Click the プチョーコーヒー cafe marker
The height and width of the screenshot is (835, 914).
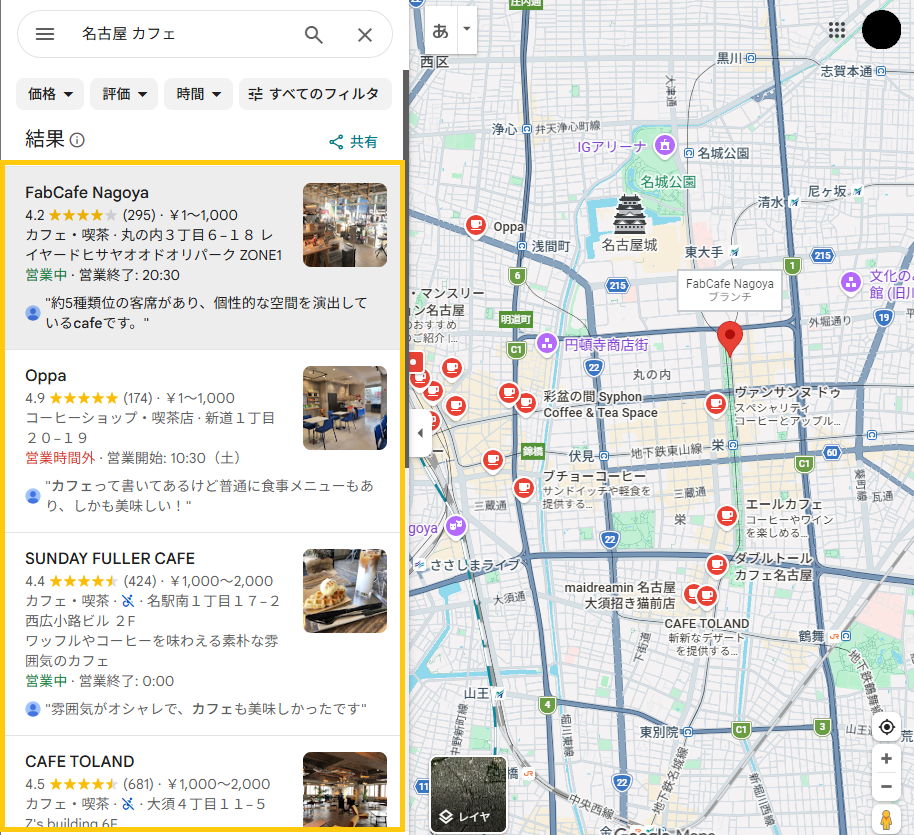point(523,487)
